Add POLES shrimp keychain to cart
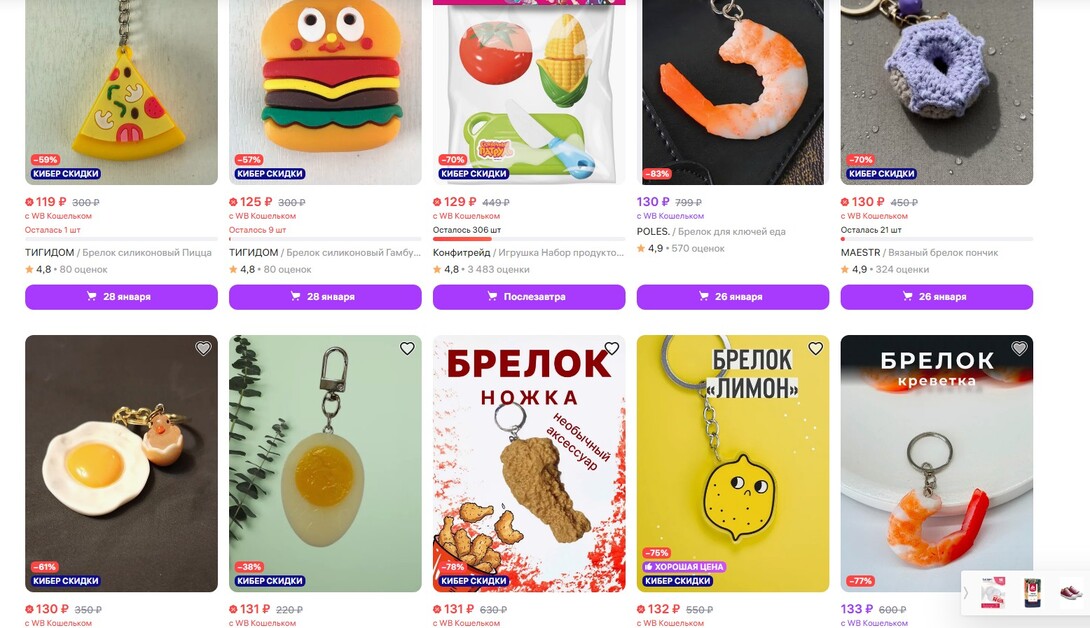The image size is (1090, 628). [x=733, y=297]
